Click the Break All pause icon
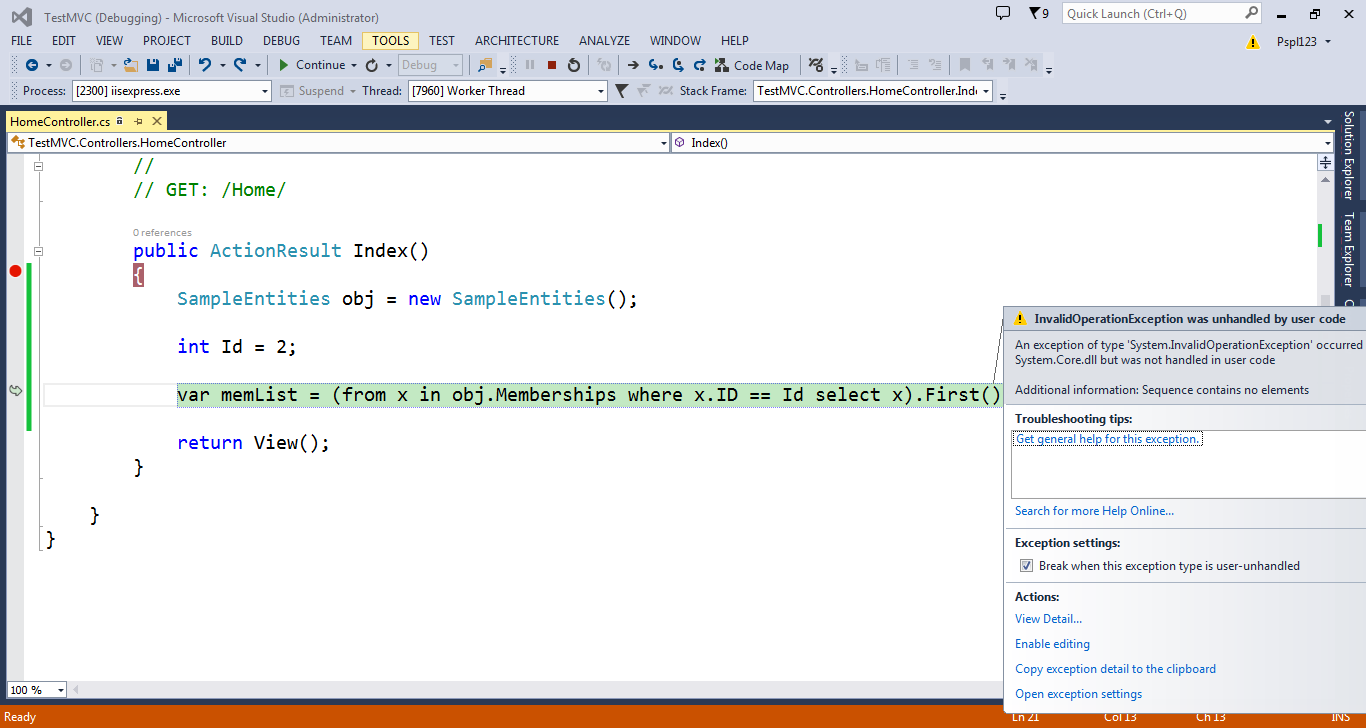The height and width of the screenshot is (728, 1366). (x=530, y=65)
